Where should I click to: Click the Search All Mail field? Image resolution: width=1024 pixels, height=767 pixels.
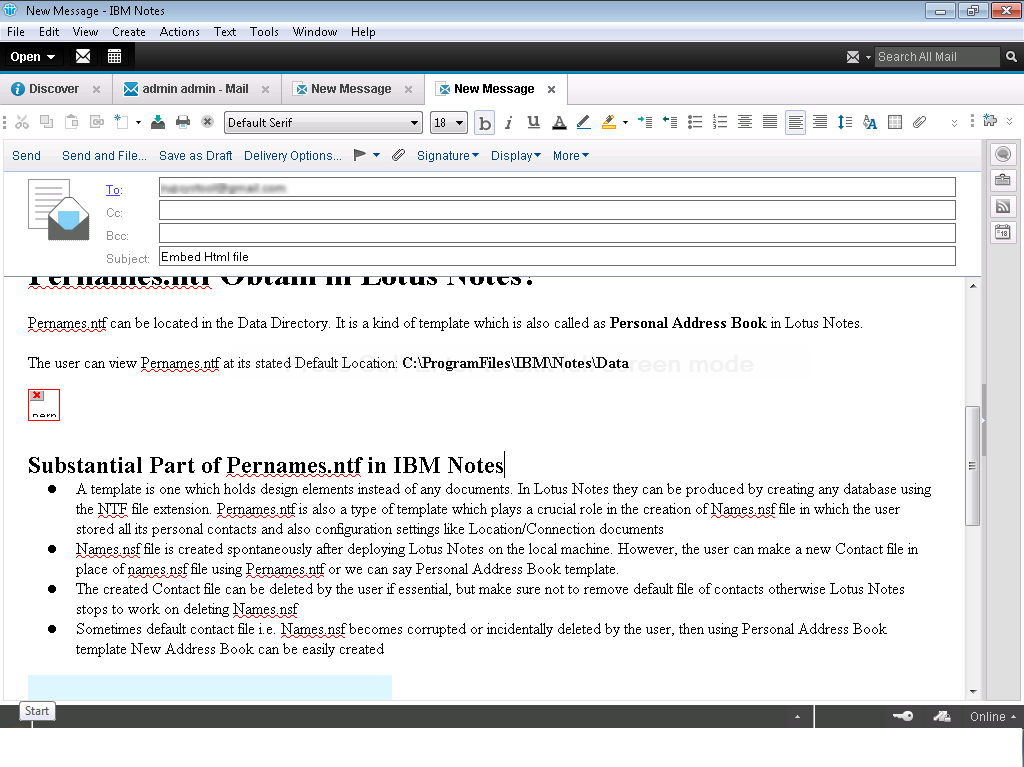coord(936,57)
